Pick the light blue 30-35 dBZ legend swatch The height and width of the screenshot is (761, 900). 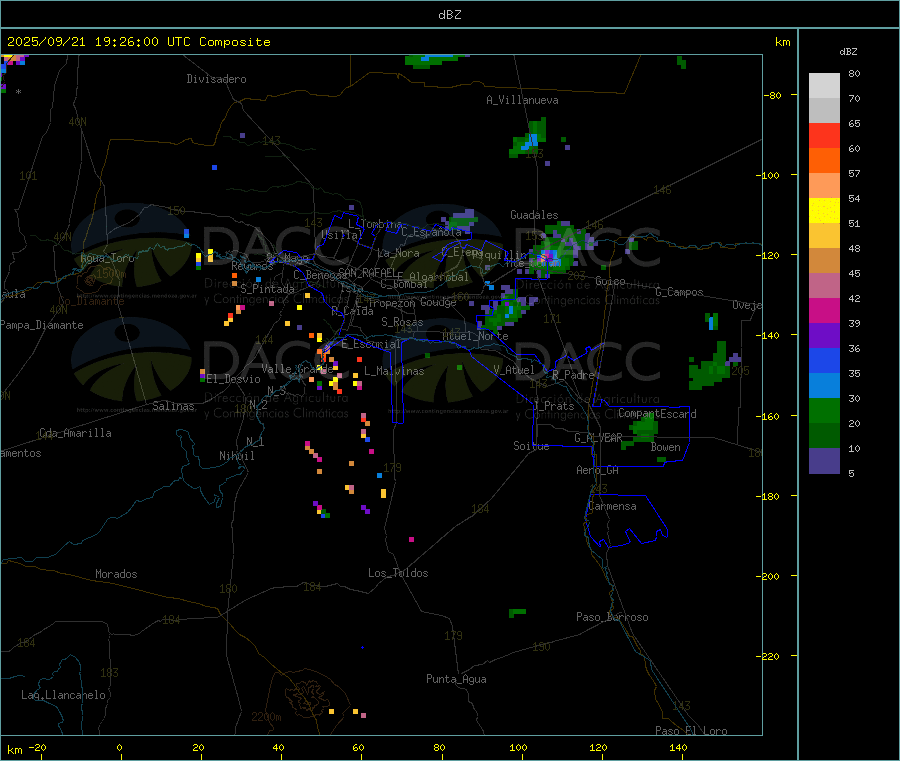click(824, 386)
